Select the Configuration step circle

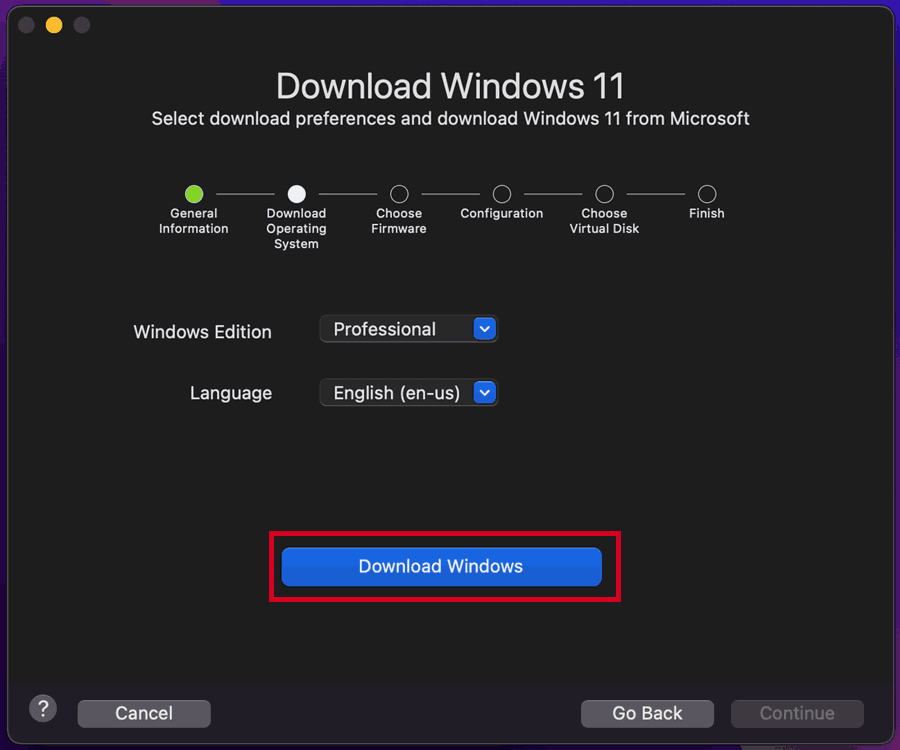coord(502,194)
